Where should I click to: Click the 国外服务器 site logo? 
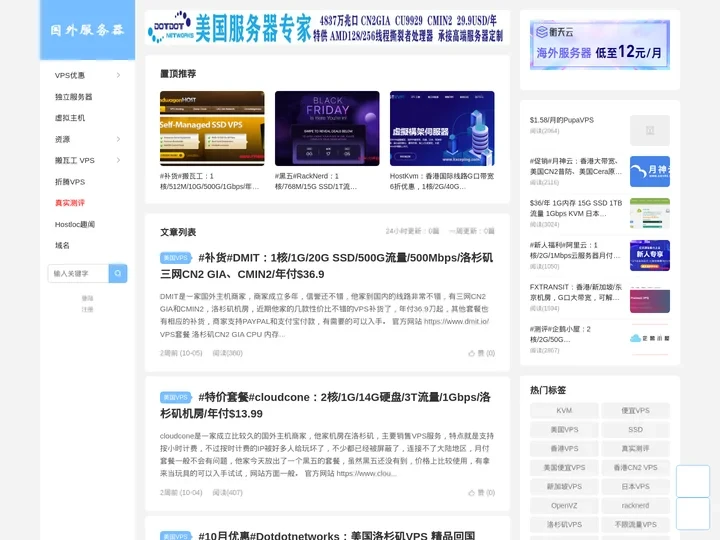[x=87, y=30]
